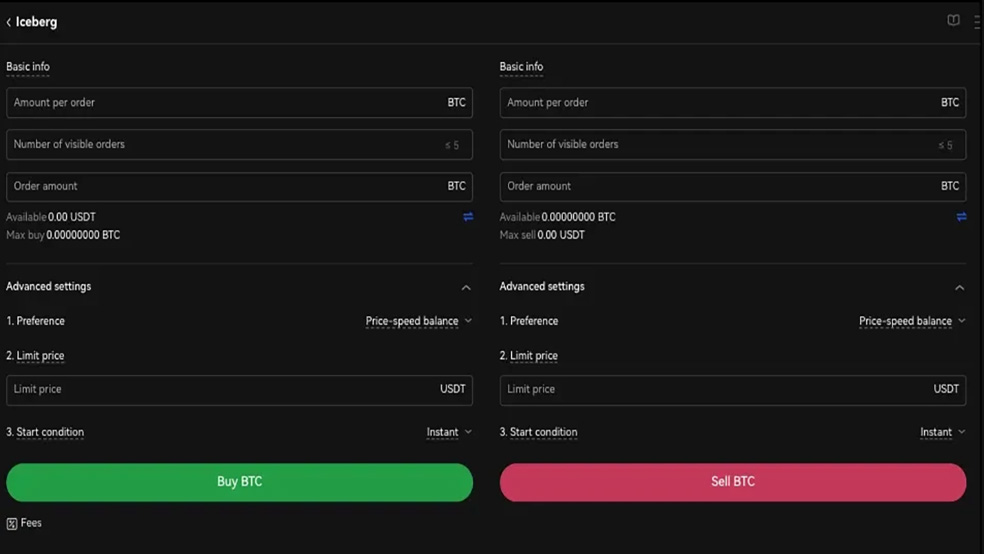Open the three-dot more menu
Viewport: 984px width, 554px height.
click(977, 22)
